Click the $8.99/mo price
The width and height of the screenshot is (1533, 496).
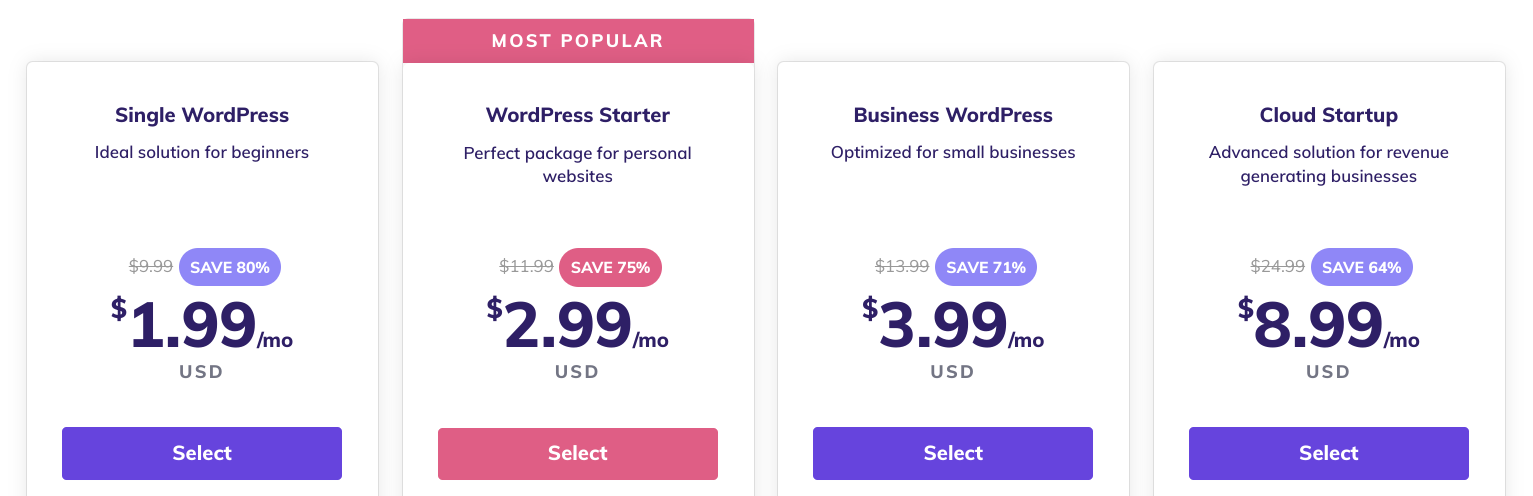click(x=1329, y=324)
